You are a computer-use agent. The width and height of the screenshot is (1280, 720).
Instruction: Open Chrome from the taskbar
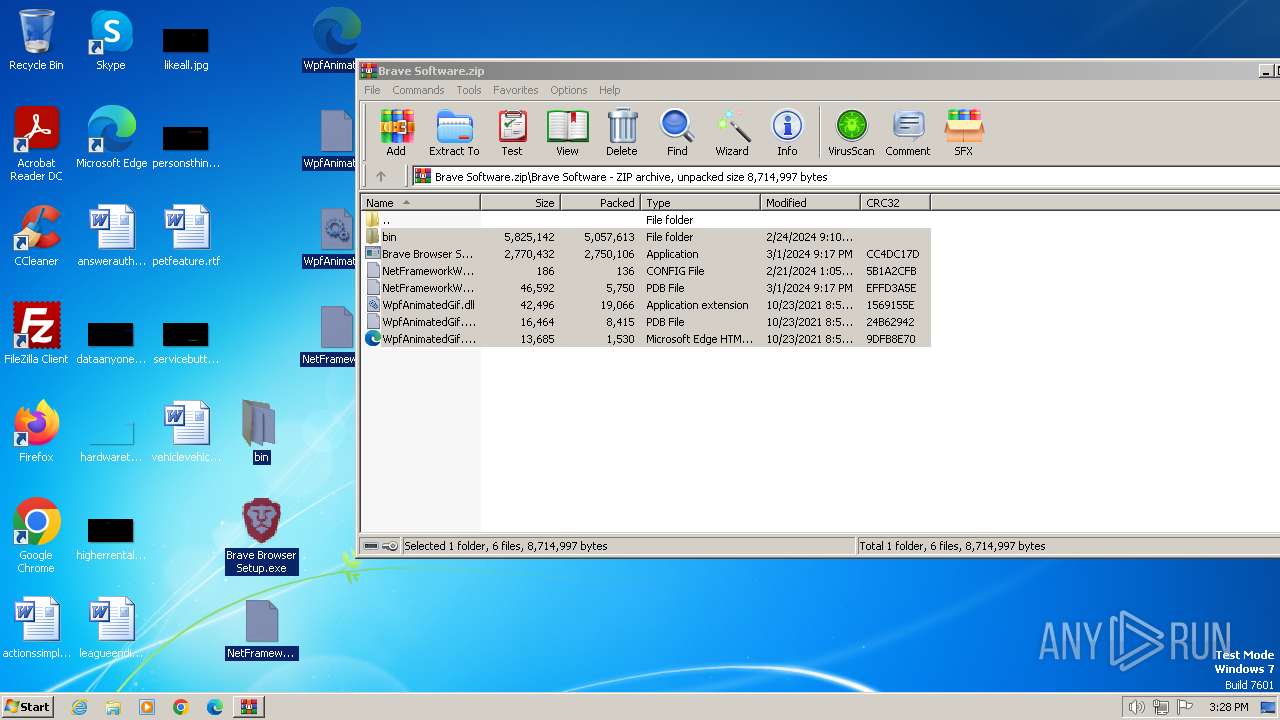pyautogui.click(x=181, y=707)
